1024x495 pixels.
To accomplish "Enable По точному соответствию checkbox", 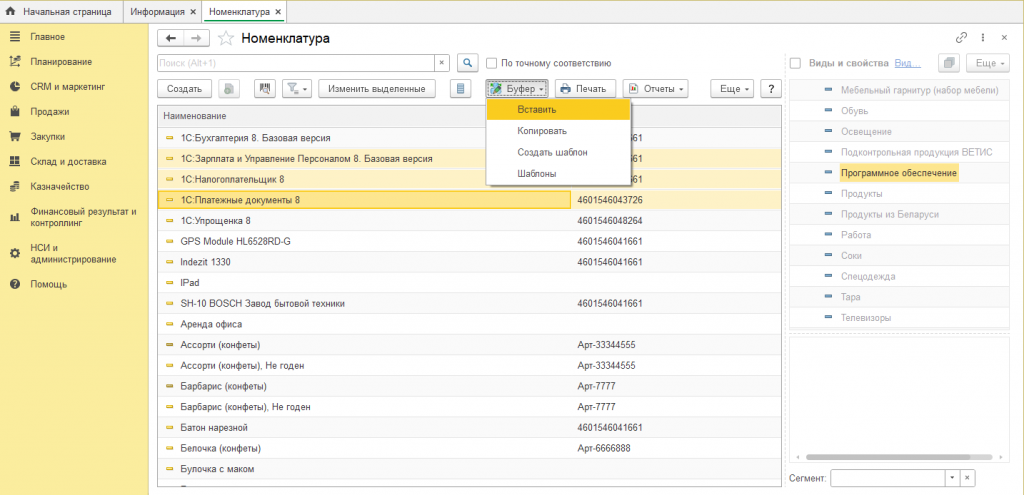I will (x=492, y=63).
